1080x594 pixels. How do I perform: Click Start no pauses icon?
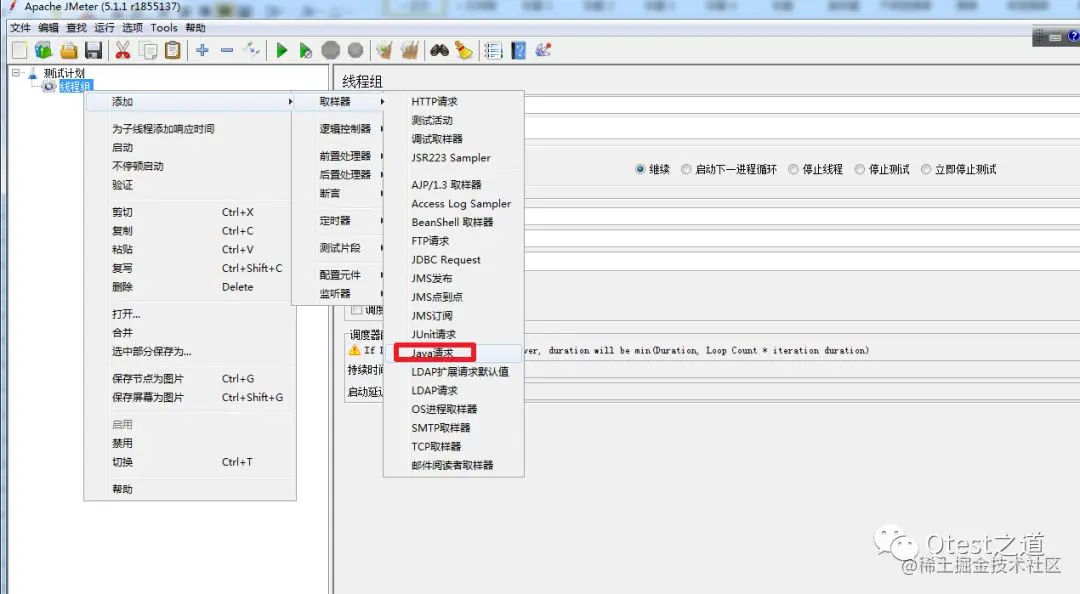click(x=306, y=50)
